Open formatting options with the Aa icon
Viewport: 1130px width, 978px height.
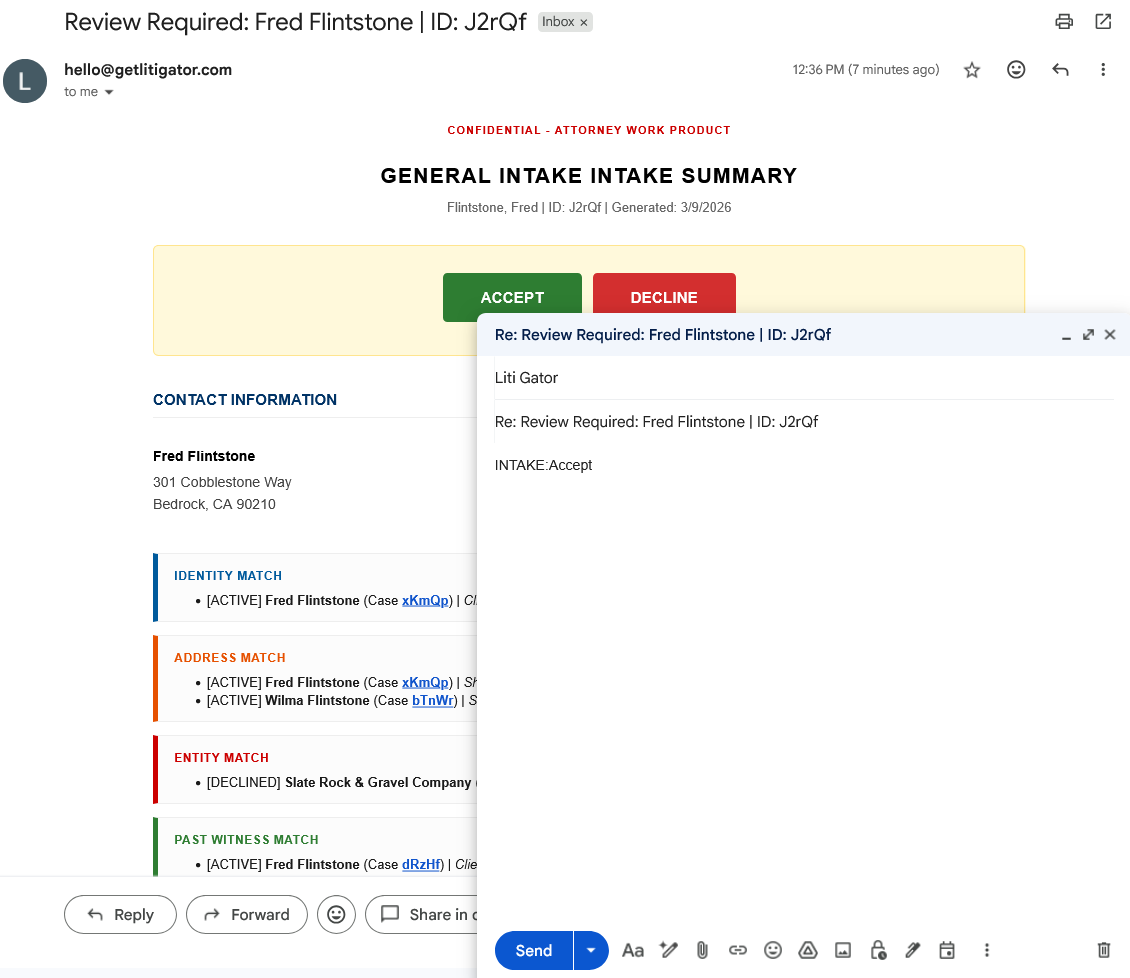633,950
